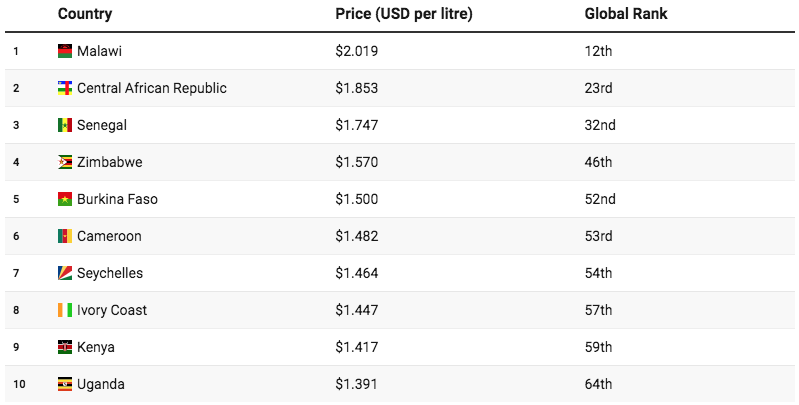Click the Seychelles flag icon

coord(65,273)
